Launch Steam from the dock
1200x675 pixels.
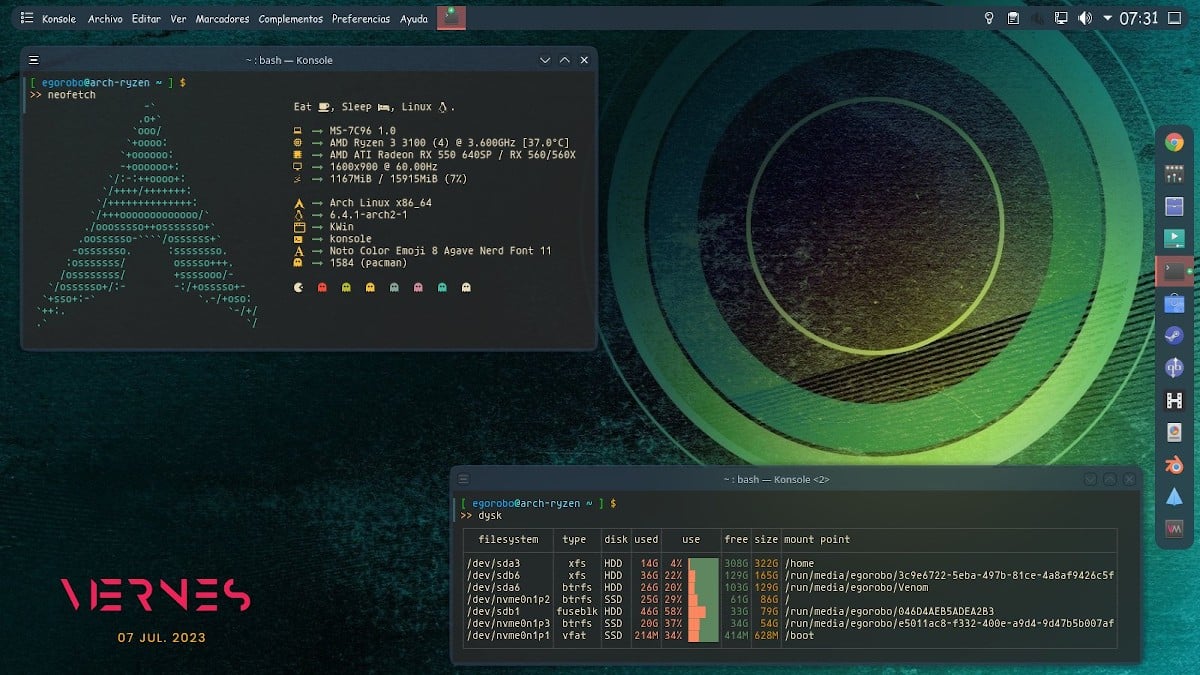[1174, 336]
